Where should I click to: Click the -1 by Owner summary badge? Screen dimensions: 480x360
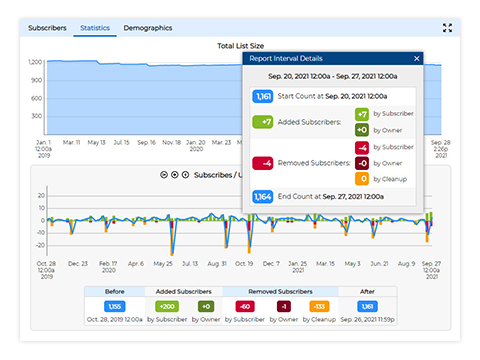(284, 306)
